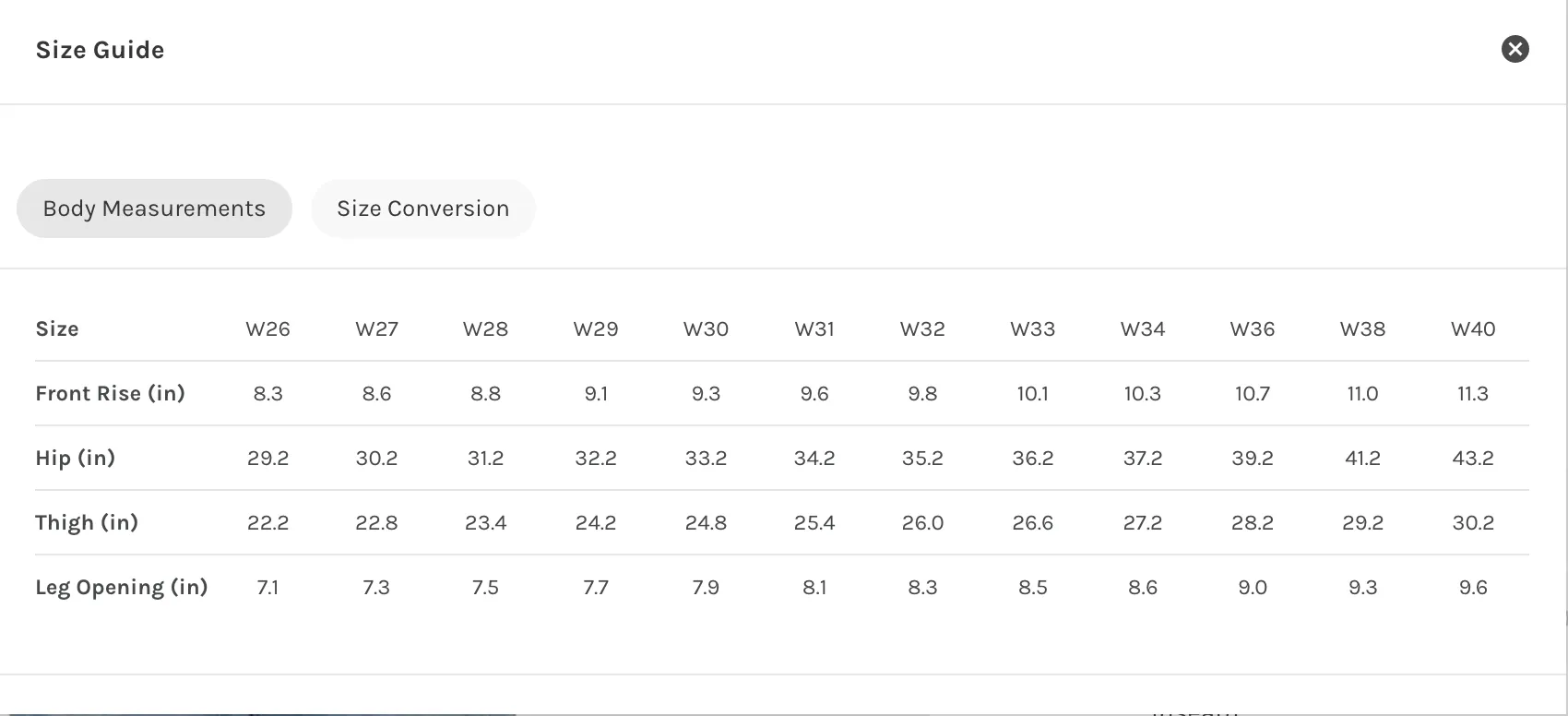Screen dimensions: 1568x716
Task: Click the W40 size header
Action: pos(1473,329)
